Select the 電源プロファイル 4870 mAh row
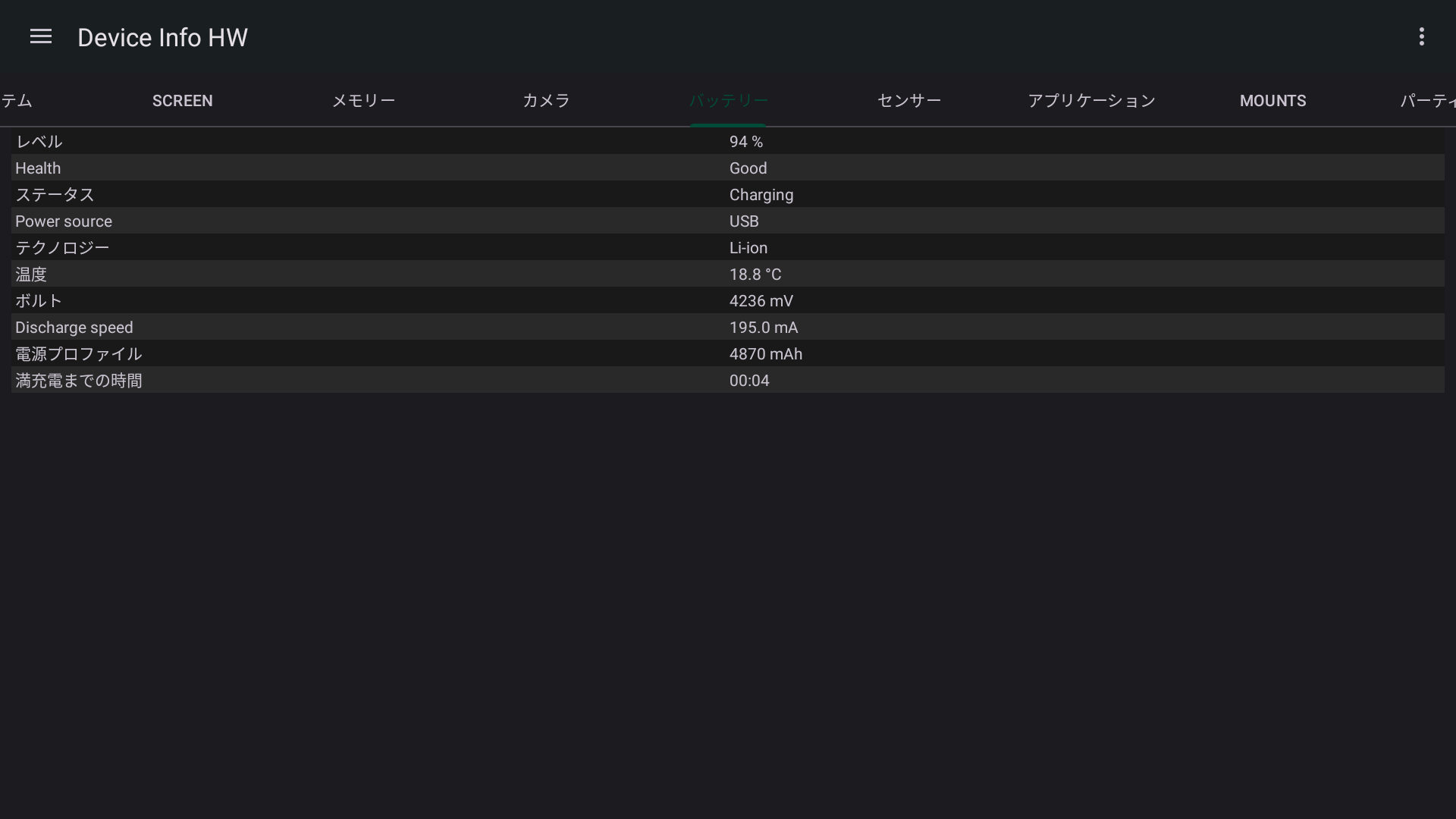This screenshot has height=819, width=1456. (728, 354)
